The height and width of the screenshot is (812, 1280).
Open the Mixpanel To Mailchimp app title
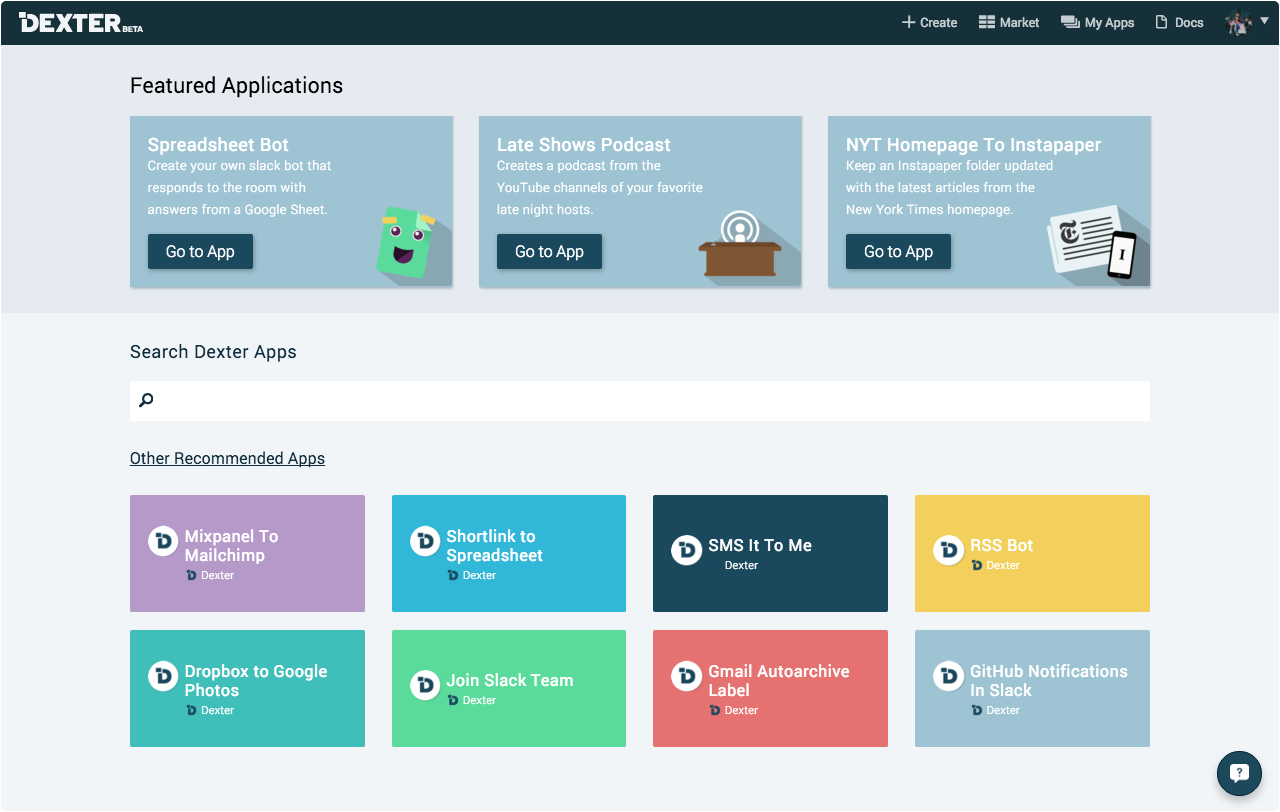232,546
